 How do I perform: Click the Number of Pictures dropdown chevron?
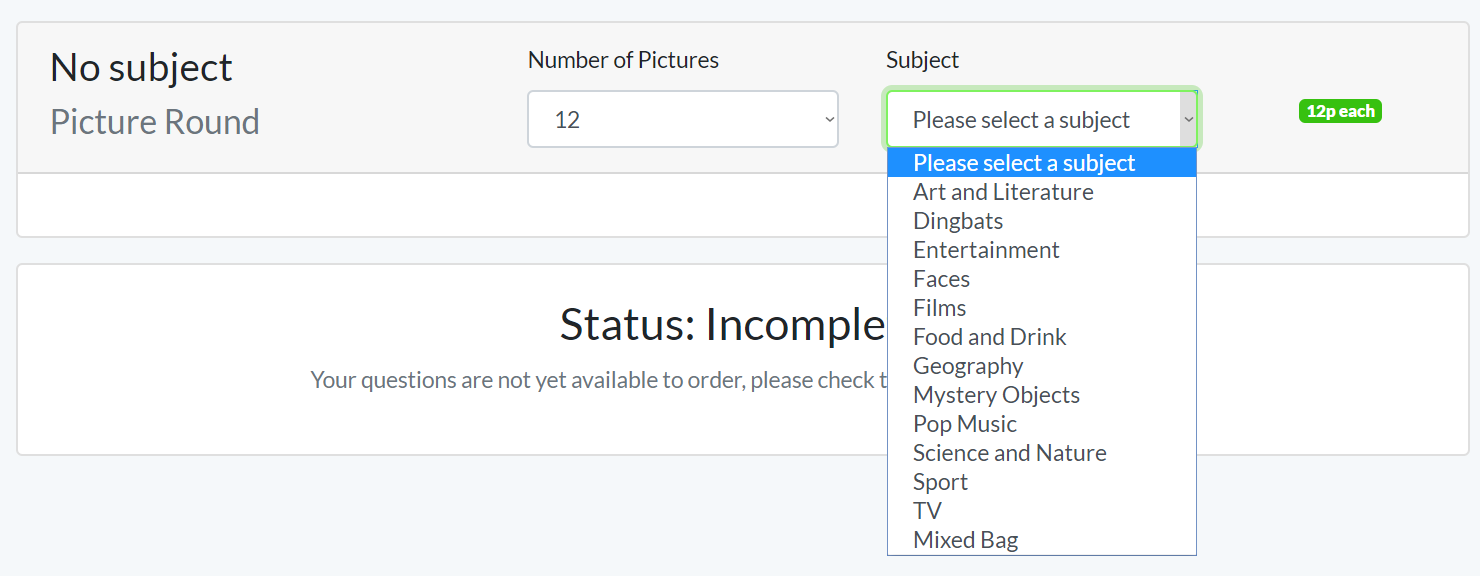829,120
